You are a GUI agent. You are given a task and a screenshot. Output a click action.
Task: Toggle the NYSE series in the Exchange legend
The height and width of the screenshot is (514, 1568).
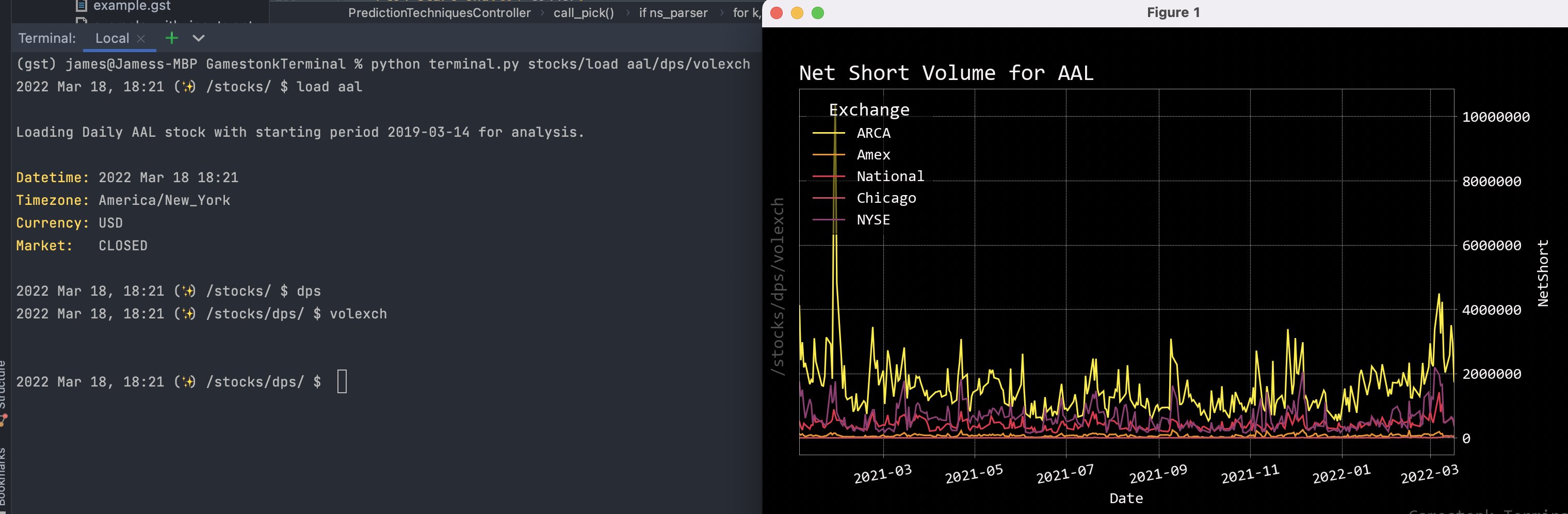click(873, 220)
